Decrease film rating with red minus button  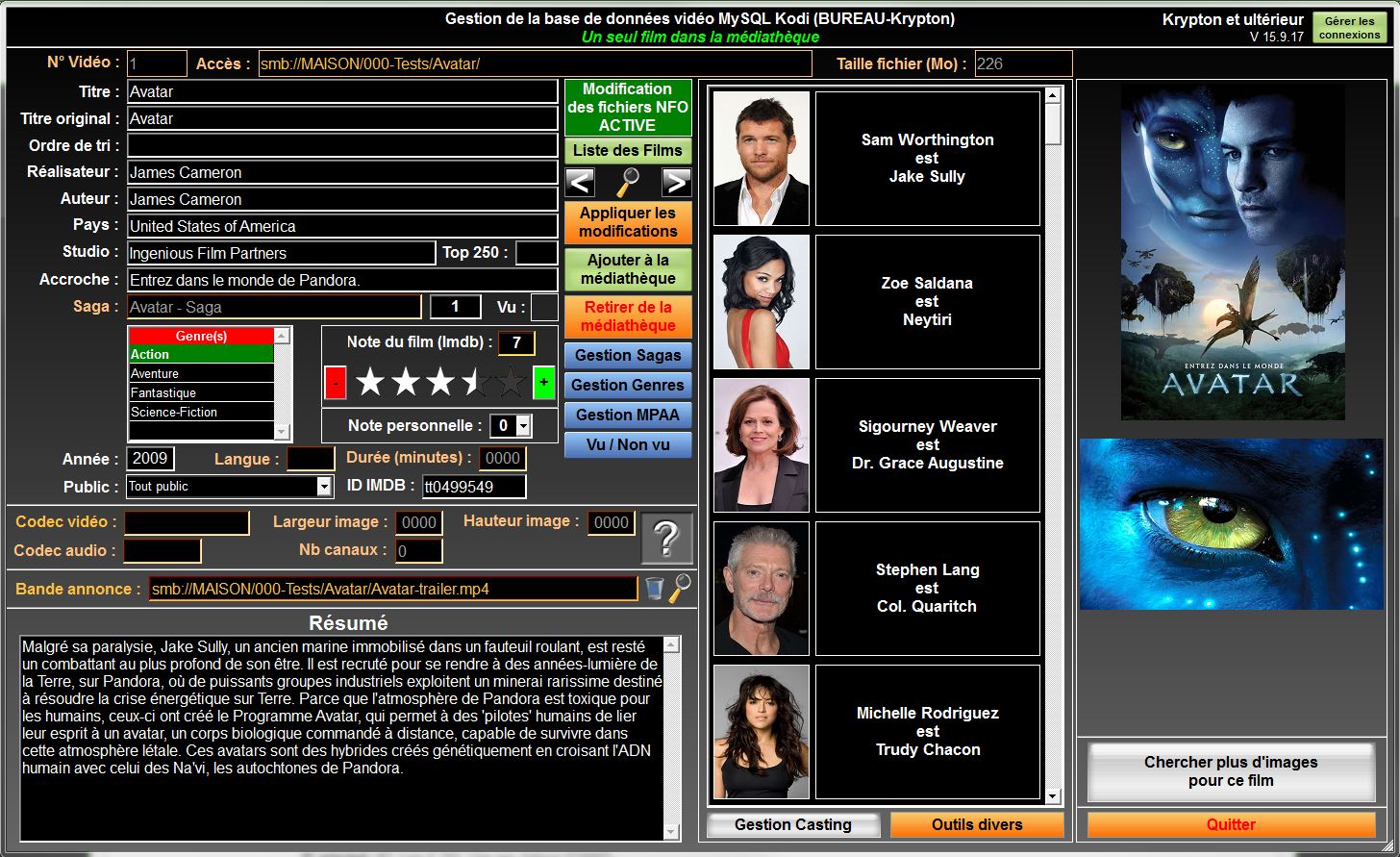tap(336, 383)
